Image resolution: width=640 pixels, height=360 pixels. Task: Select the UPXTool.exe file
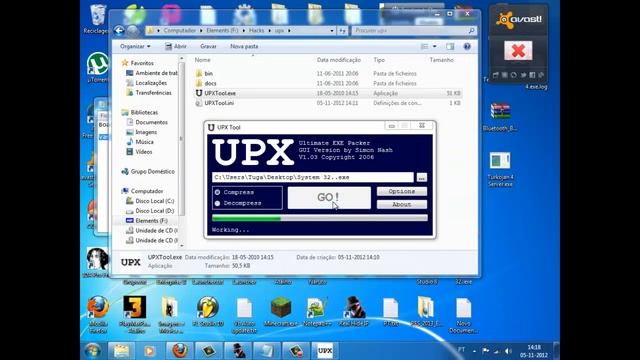[220, 93]
